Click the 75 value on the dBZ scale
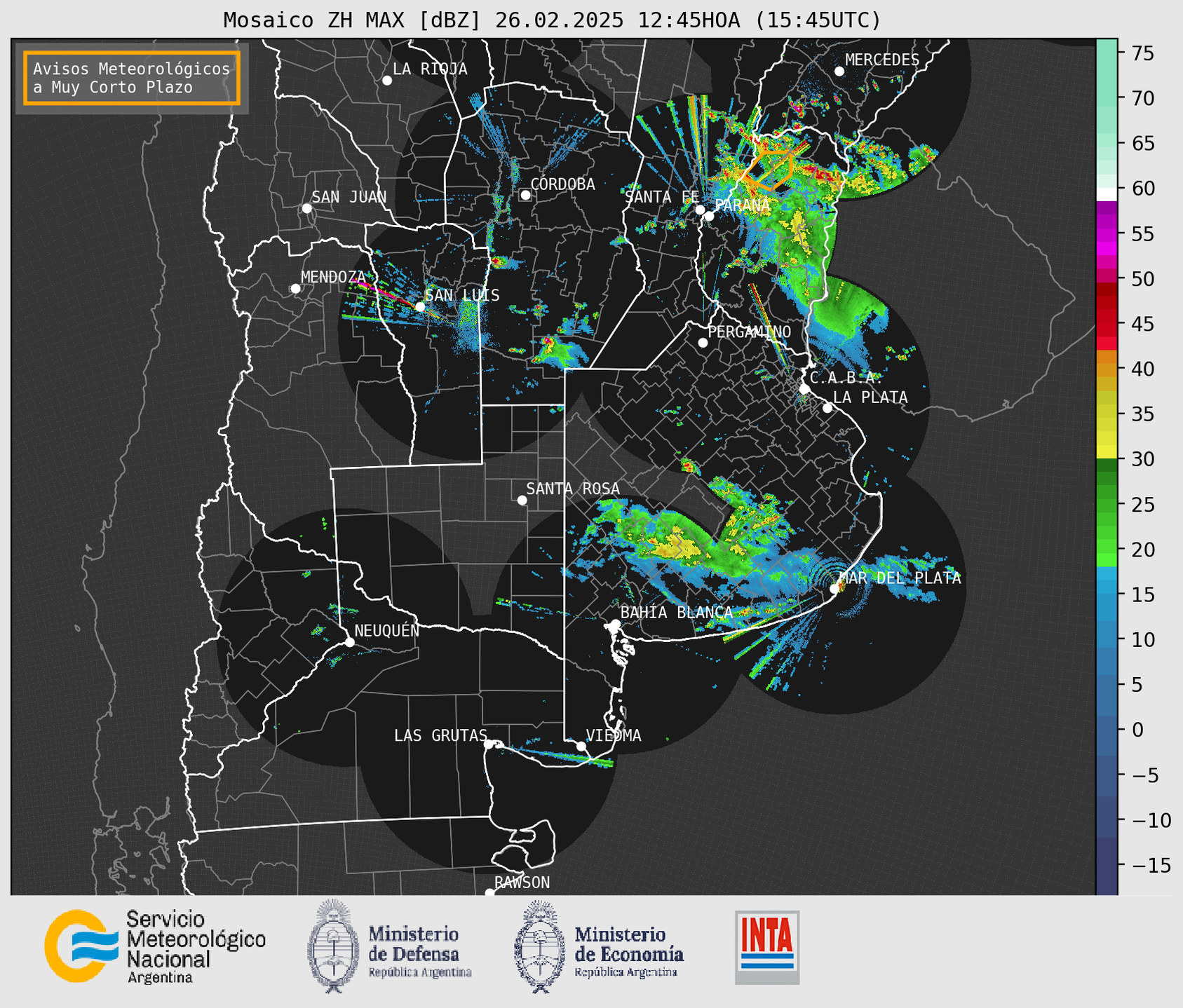Screen dimensions: 1183x1008 [1142, 53]
